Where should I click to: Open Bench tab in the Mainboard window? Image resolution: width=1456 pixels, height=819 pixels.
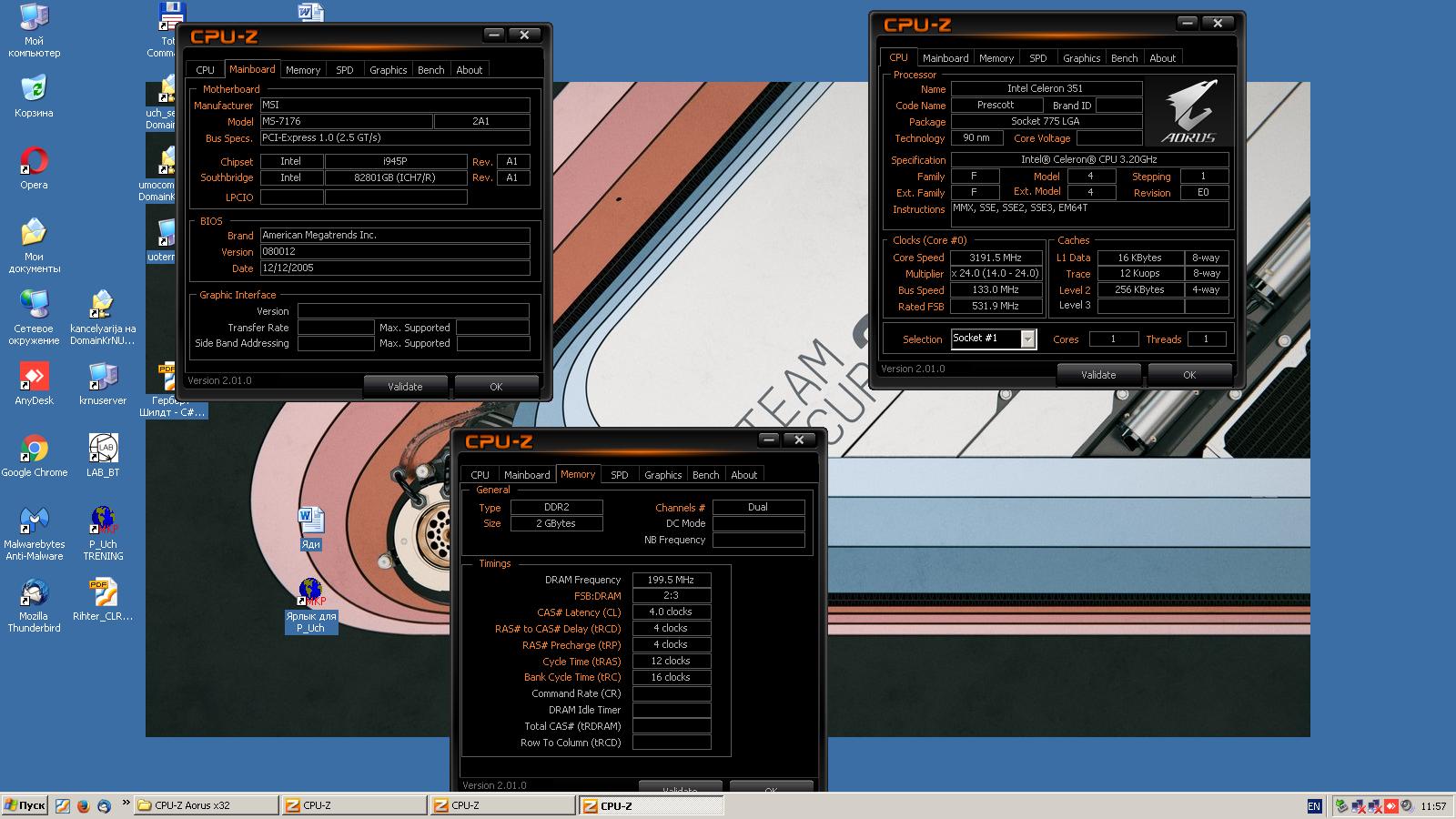(x=431, y=70)
